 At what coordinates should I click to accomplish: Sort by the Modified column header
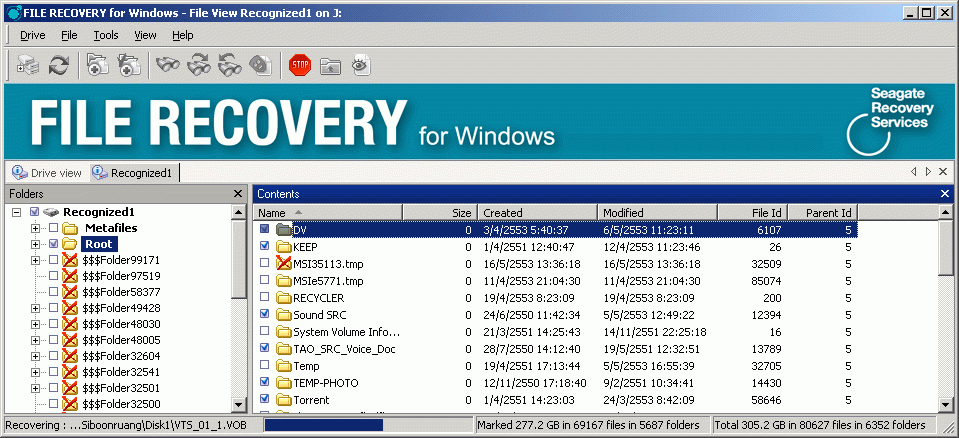point(657,213)
